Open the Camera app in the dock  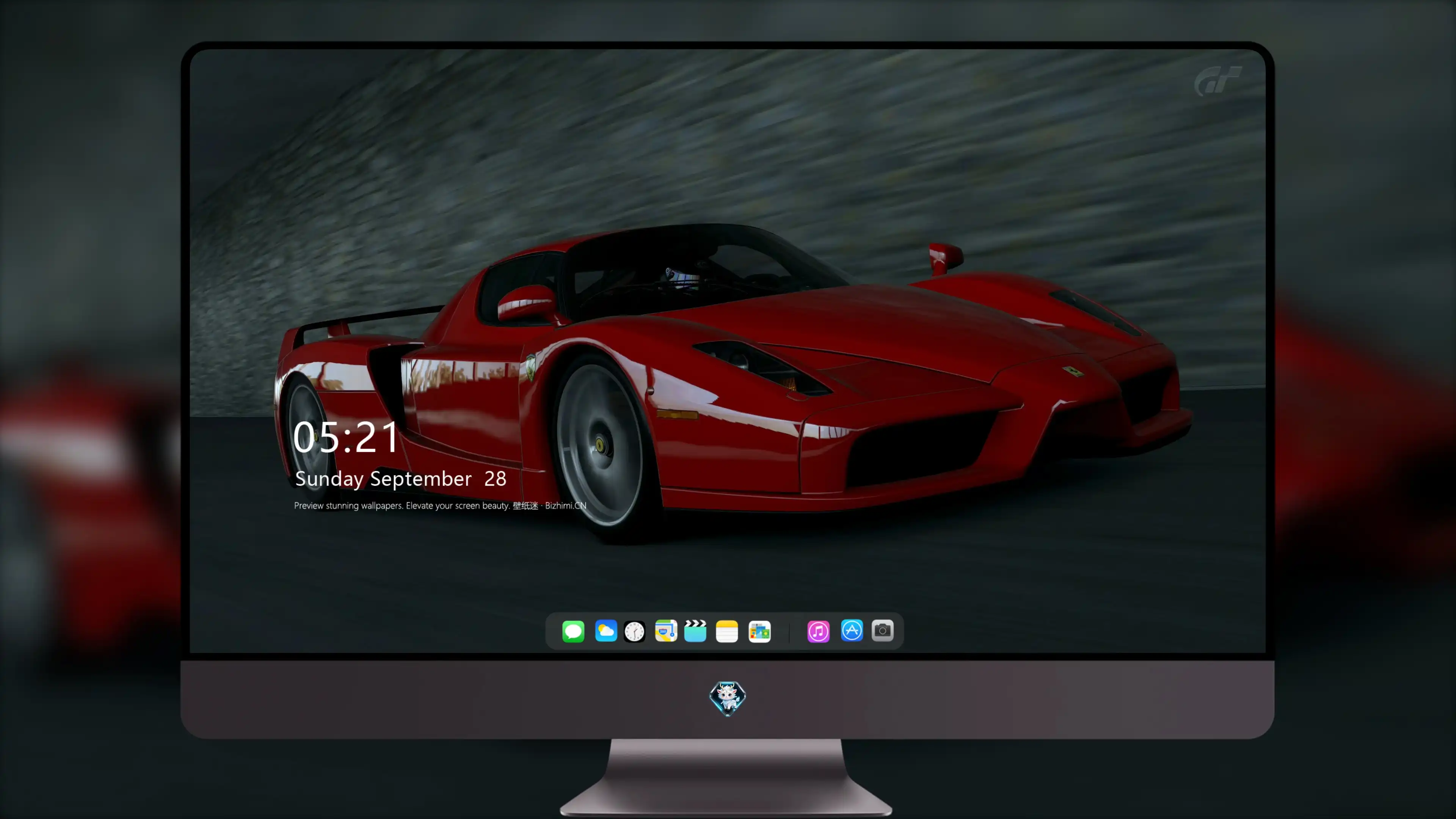point(882,631)
